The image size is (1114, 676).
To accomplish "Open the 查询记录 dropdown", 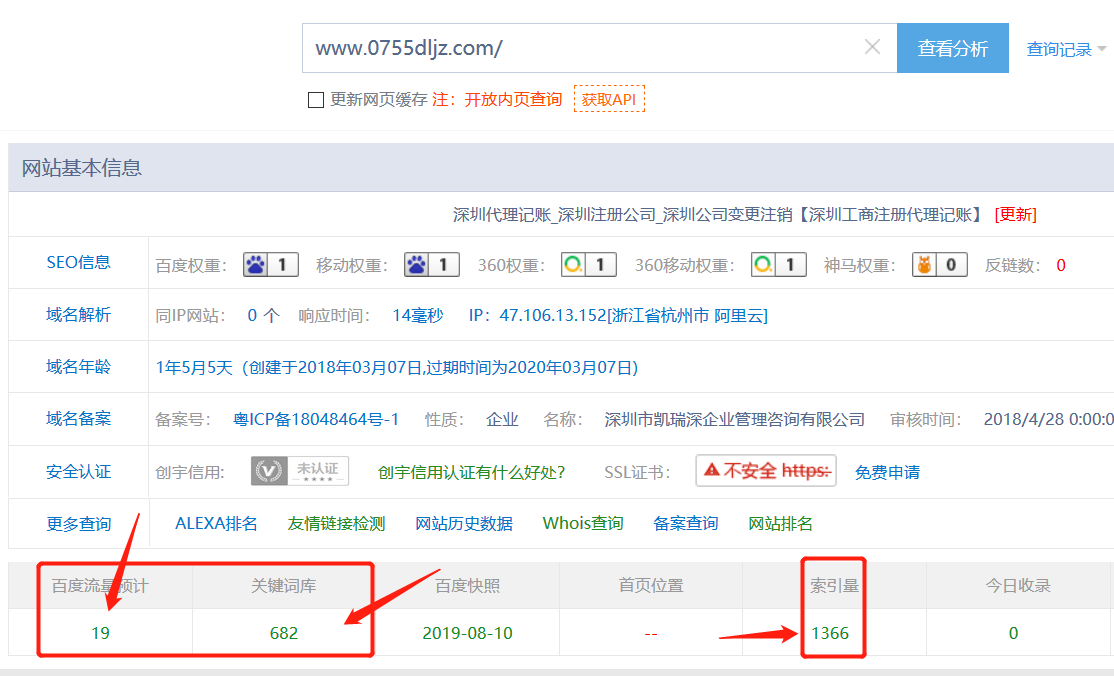I will (x=1066, y=49).
